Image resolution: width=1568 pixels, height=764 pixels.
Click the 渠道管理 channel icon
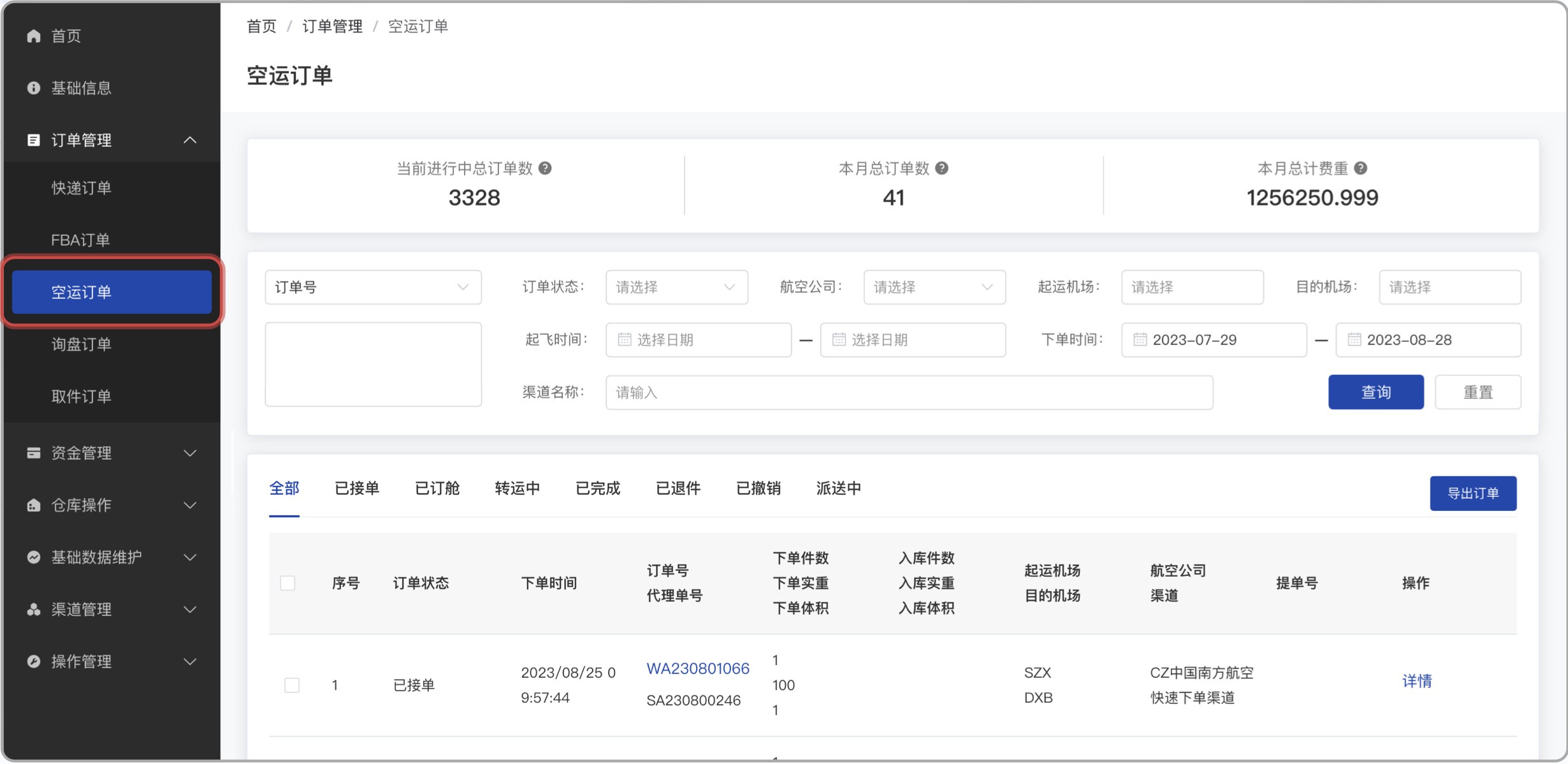tap(34, 609)
